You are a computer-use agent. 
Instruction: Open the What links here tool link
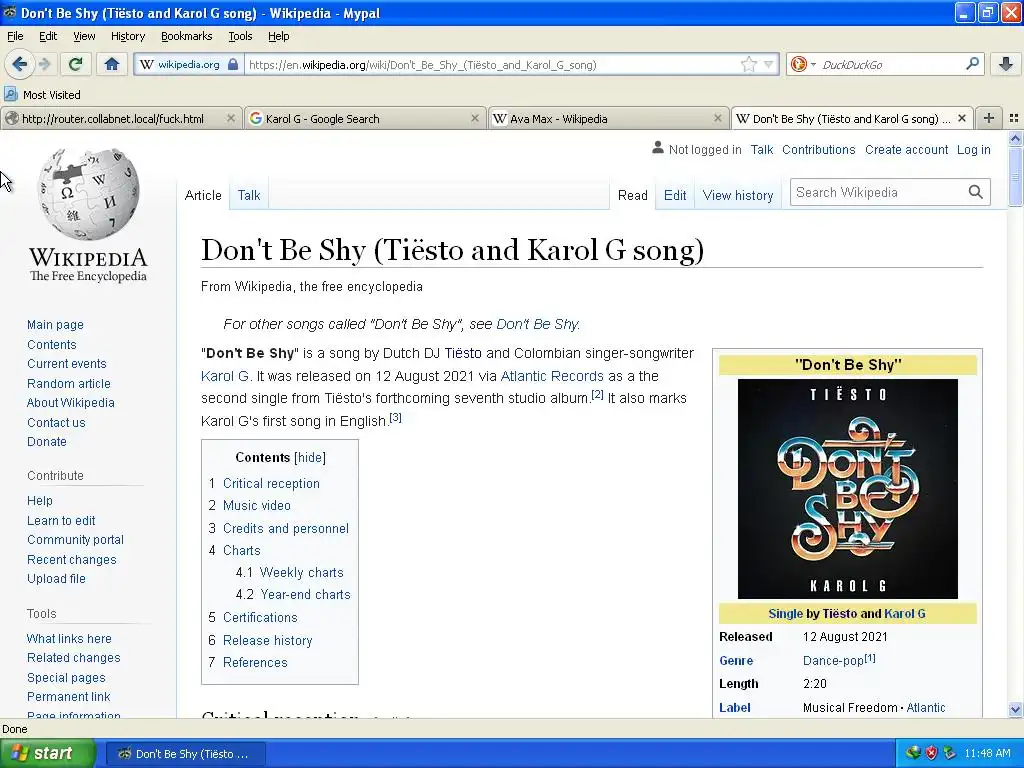coord(69,639)
